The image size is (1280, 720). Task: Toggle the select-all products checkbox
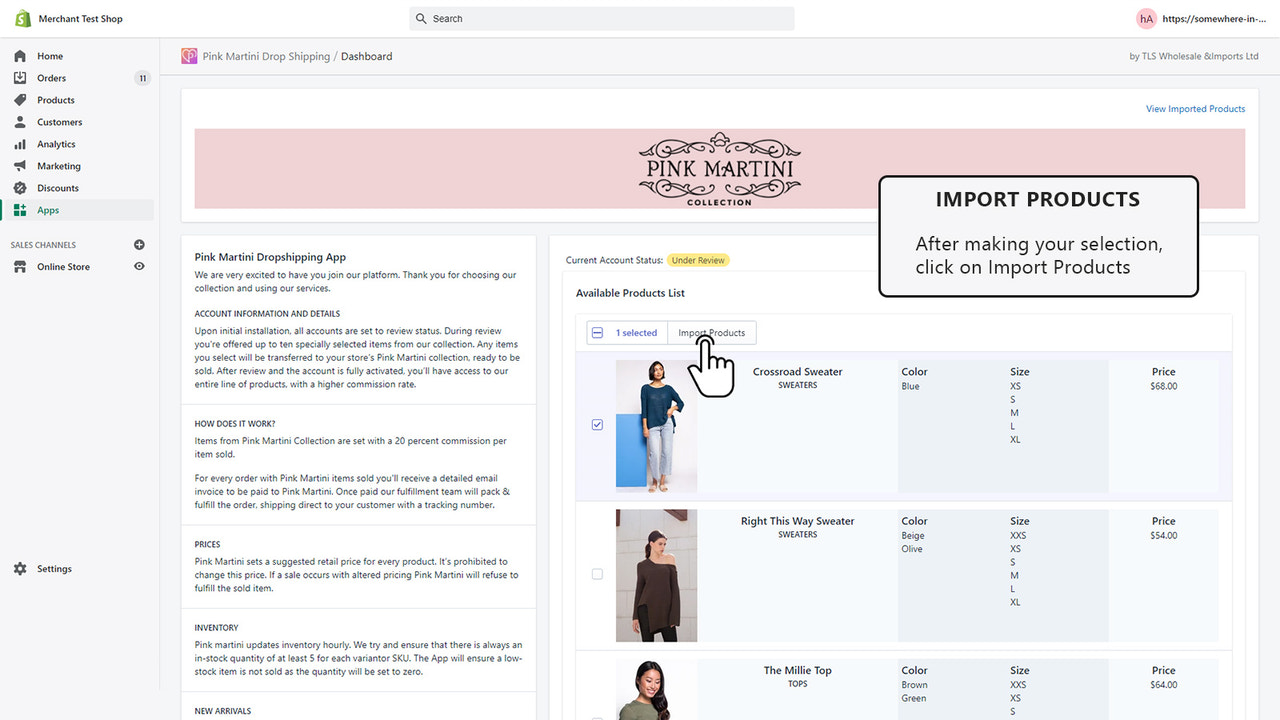point(598,333)
